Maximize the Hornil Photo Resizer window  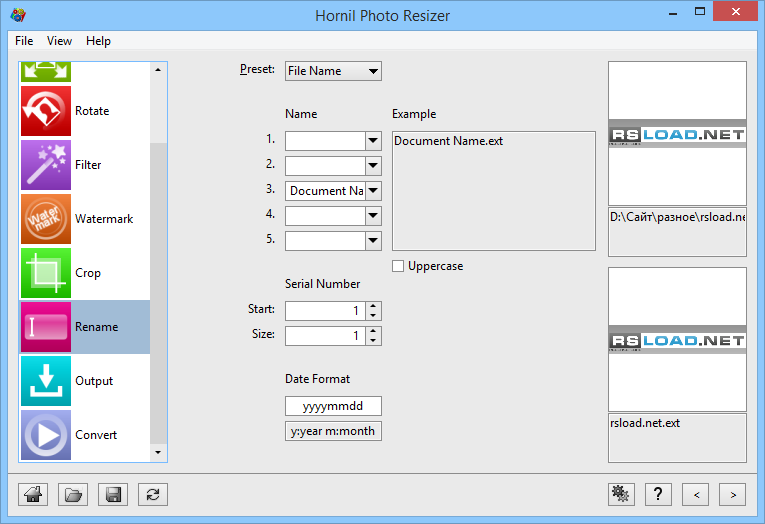point(700,12)
